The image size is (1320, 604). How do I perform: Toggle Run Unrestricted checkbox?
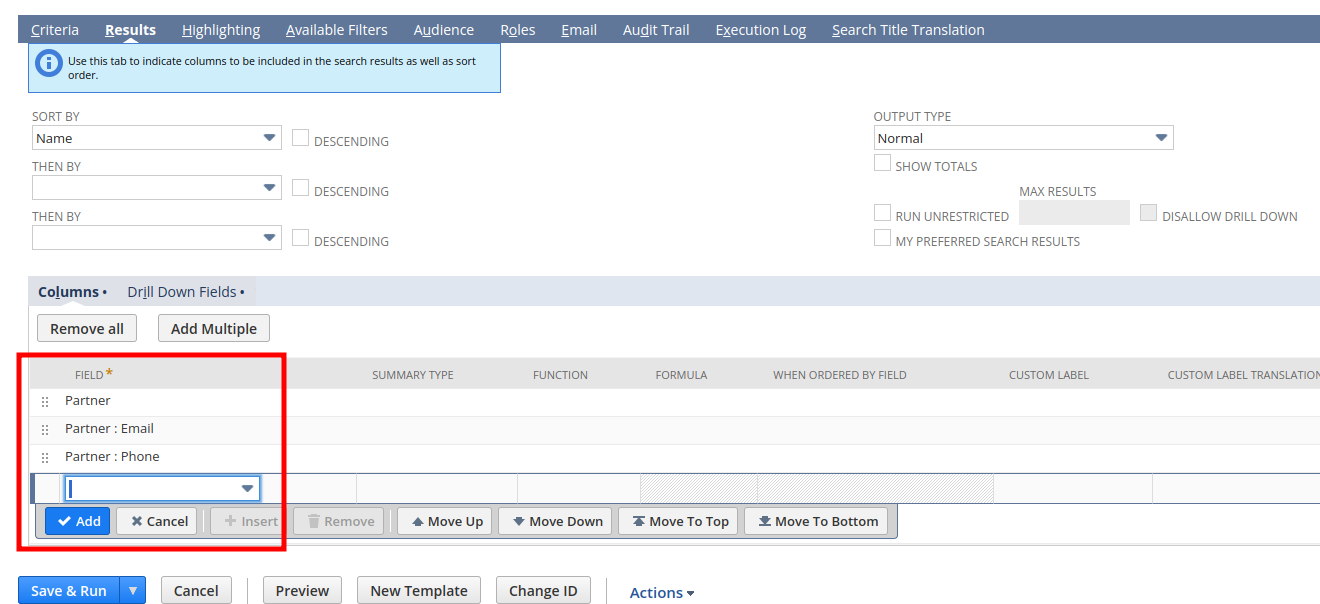[882, 214]
